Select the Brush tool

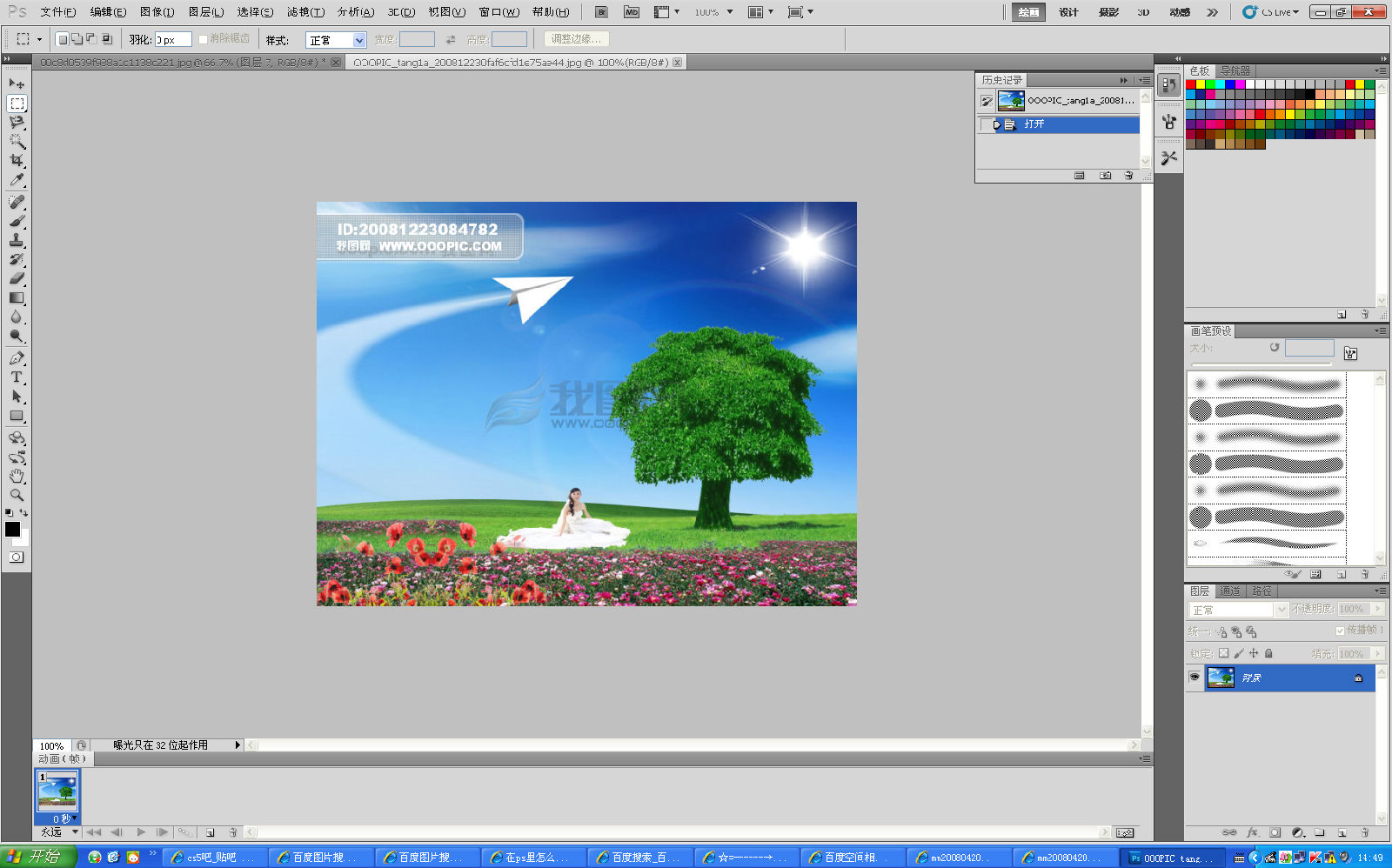point(17,221)
